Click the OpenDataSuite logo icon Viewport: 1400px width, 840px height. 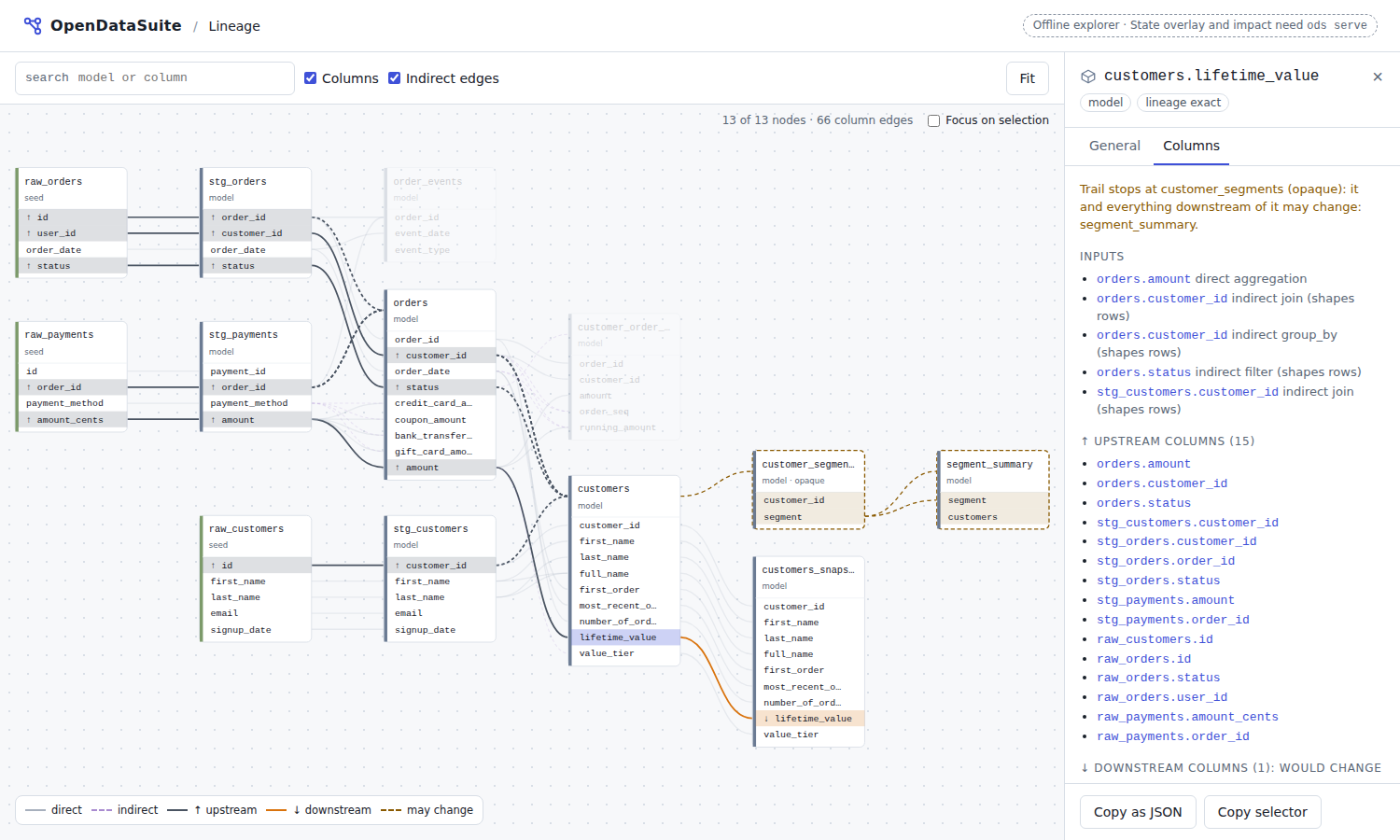[33, 26]
